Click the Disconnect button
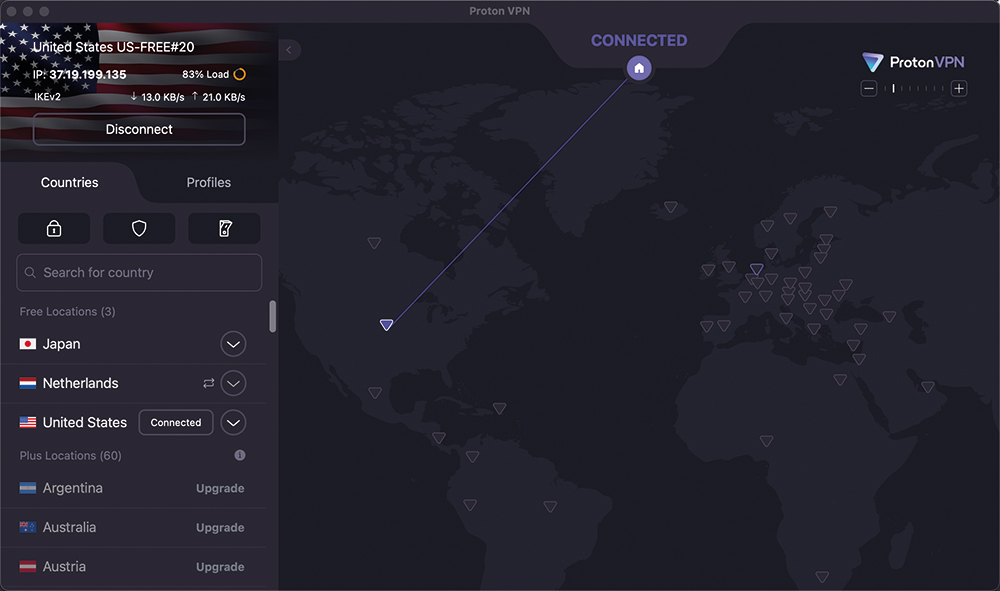The width and height of the screenshot is (1000, 591). [x=139, y=129]
